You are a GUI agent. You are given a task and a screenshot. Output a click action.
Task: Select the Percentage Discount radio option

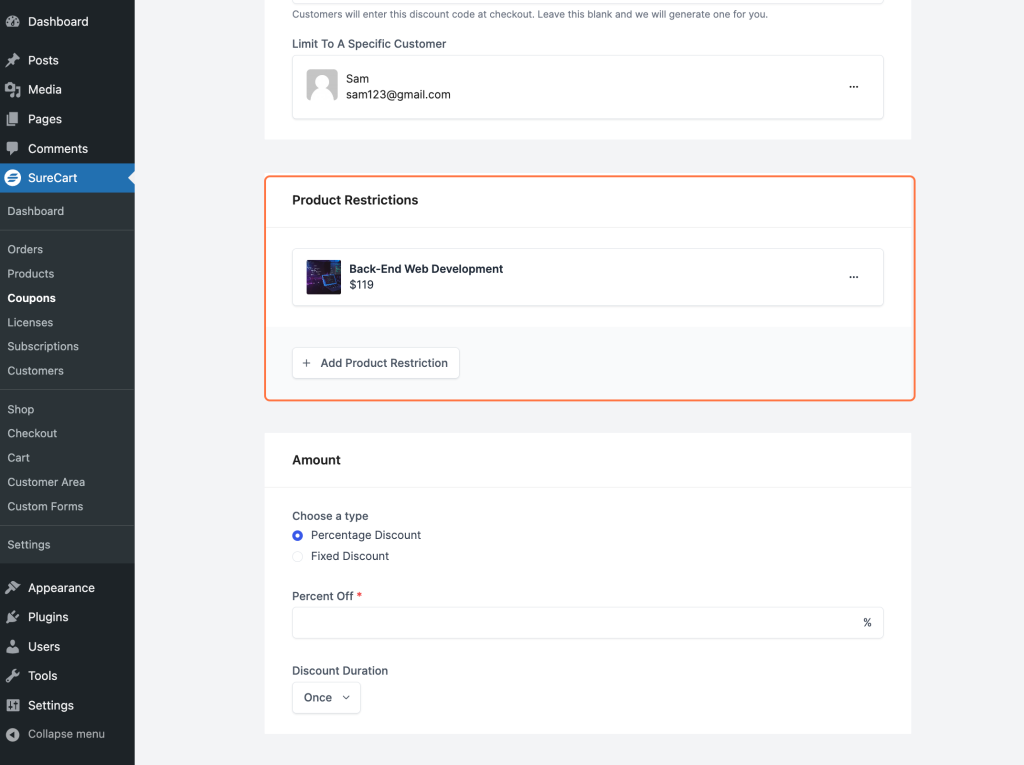pos(298,536)
